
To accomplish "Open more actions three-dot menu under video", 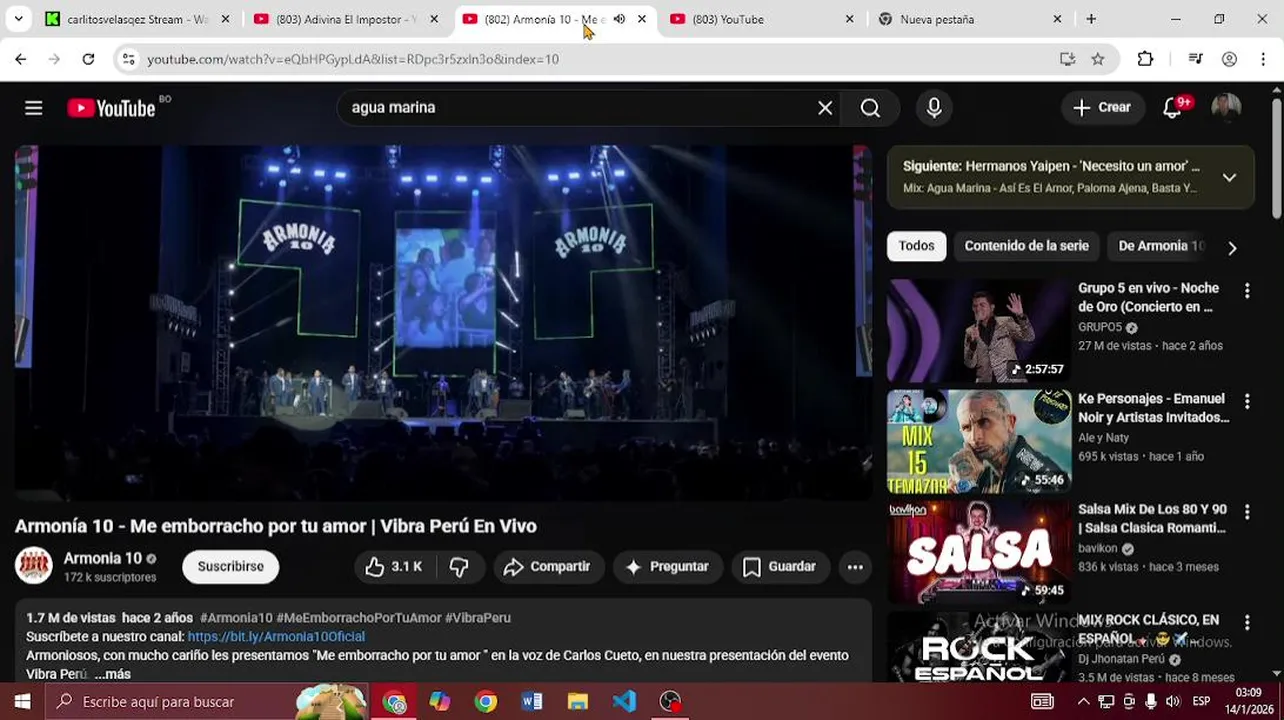I will (x=855, y=567).
